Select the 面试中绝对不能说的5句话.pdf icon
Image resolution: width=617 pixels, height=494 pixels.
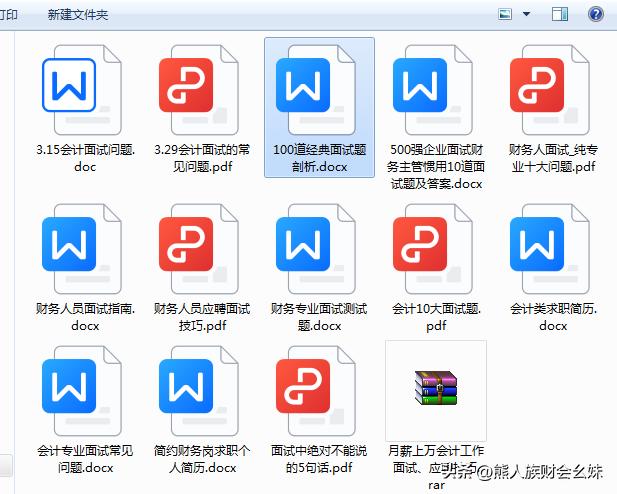[x=316, y=391]
